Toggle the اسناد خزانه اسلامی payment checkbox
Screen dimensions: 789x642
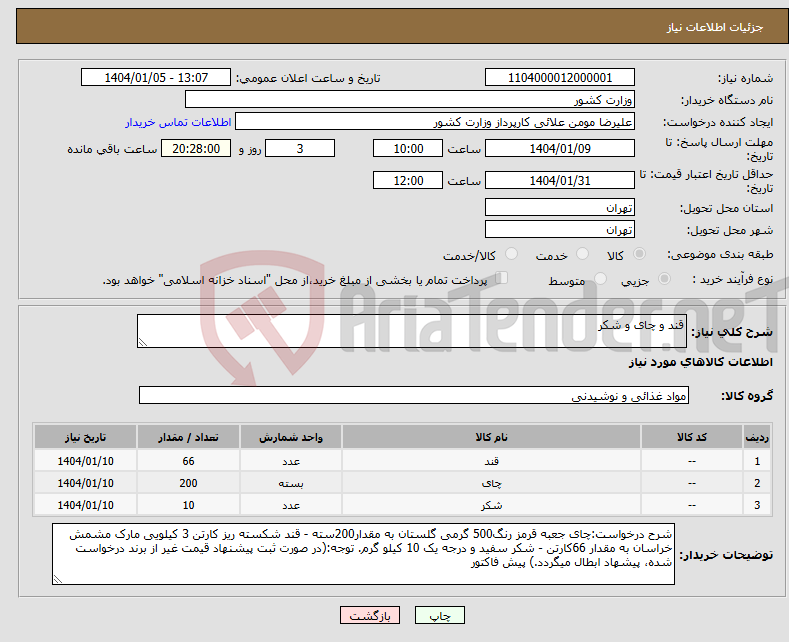coord(501,278)
